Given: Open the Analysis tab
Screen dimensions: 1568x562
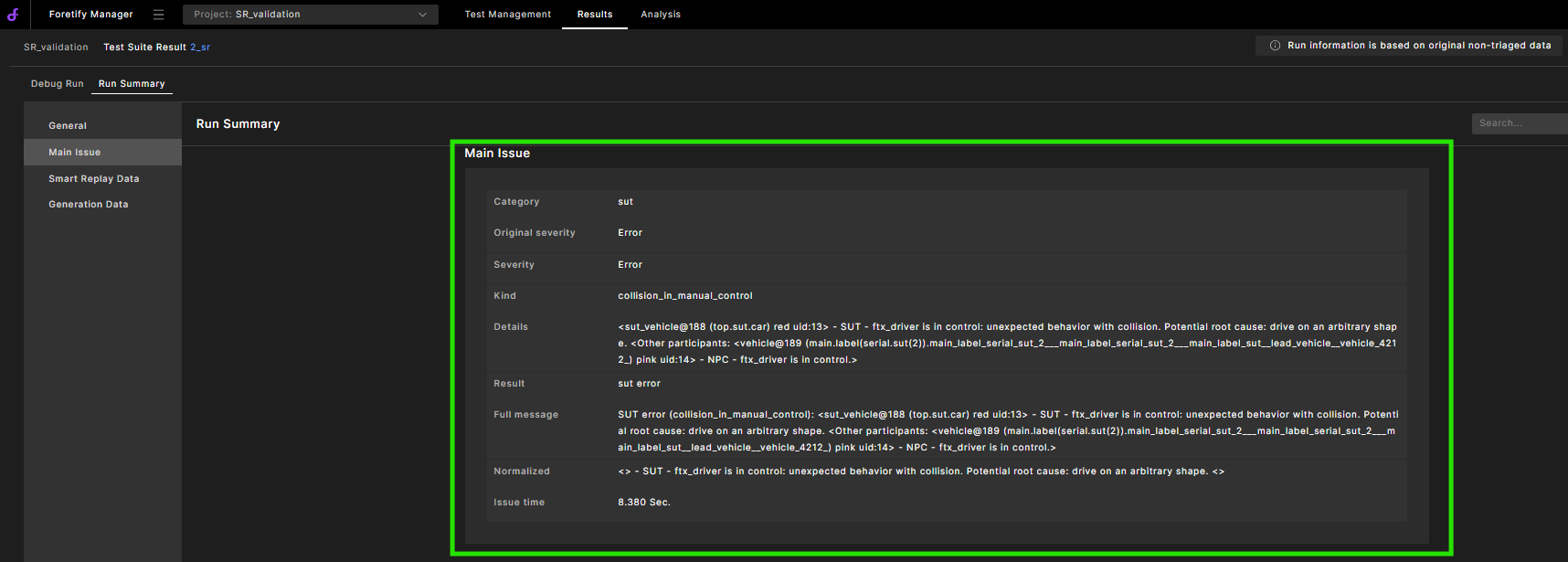Looking at the screenshot, I should coord(660,15).
